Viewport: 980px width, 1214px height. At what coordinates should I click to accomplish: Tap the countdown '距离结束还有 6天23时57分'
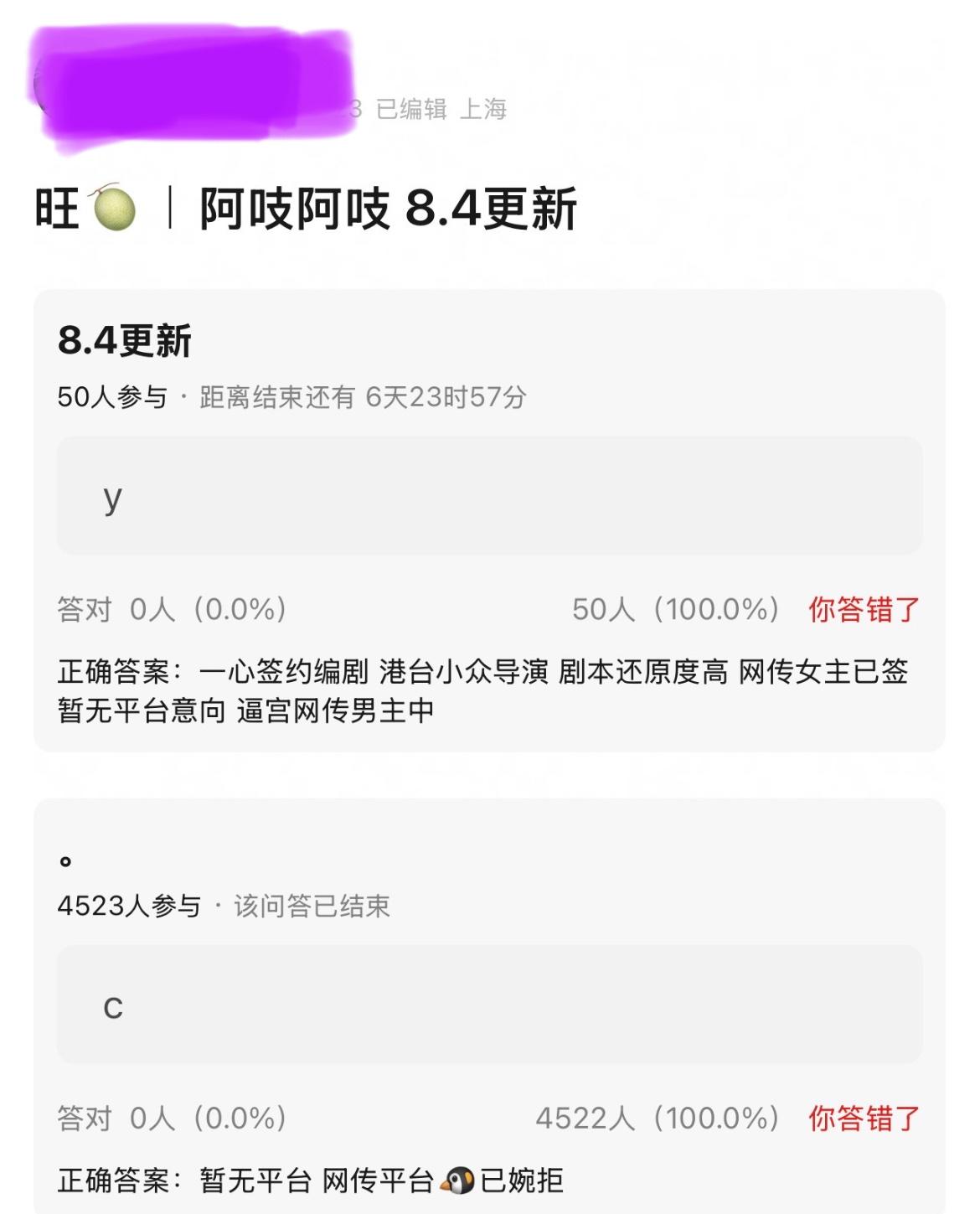coord(363,397)
